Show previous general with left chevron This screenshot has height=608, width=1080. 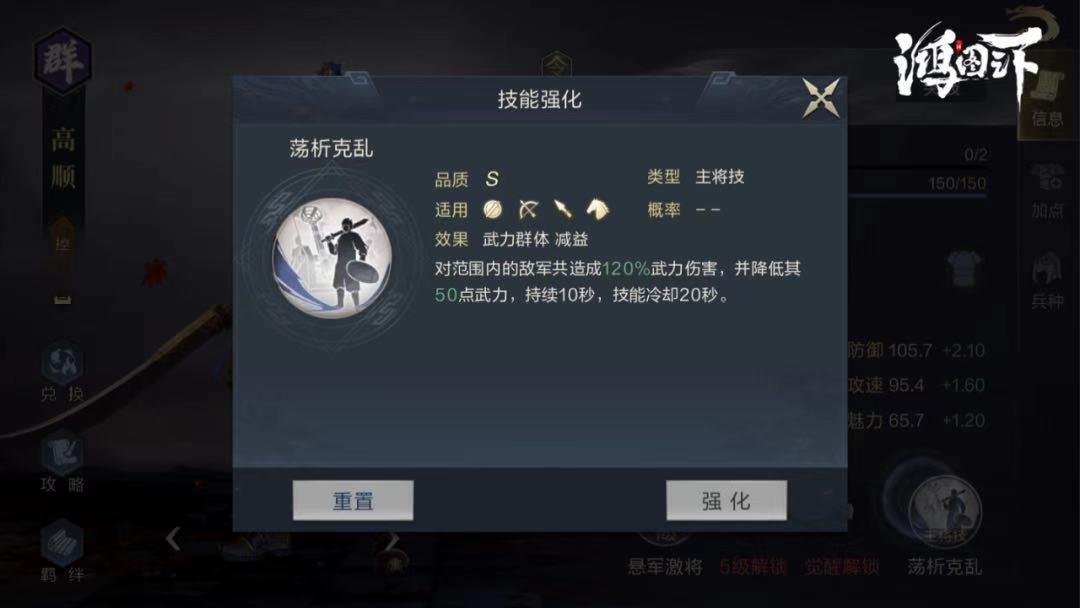(x=173, y=538)
